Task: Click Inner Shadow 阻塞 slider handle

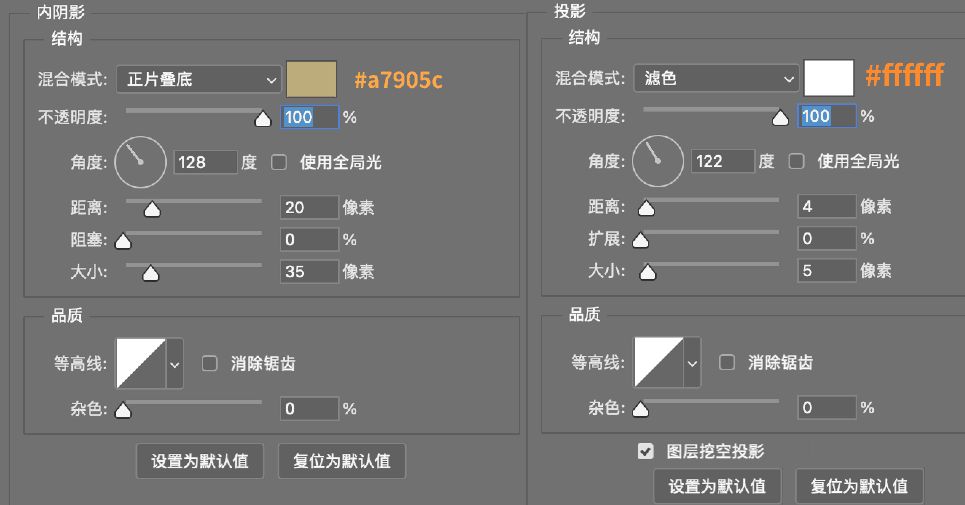Action: (x=123, y=241)
